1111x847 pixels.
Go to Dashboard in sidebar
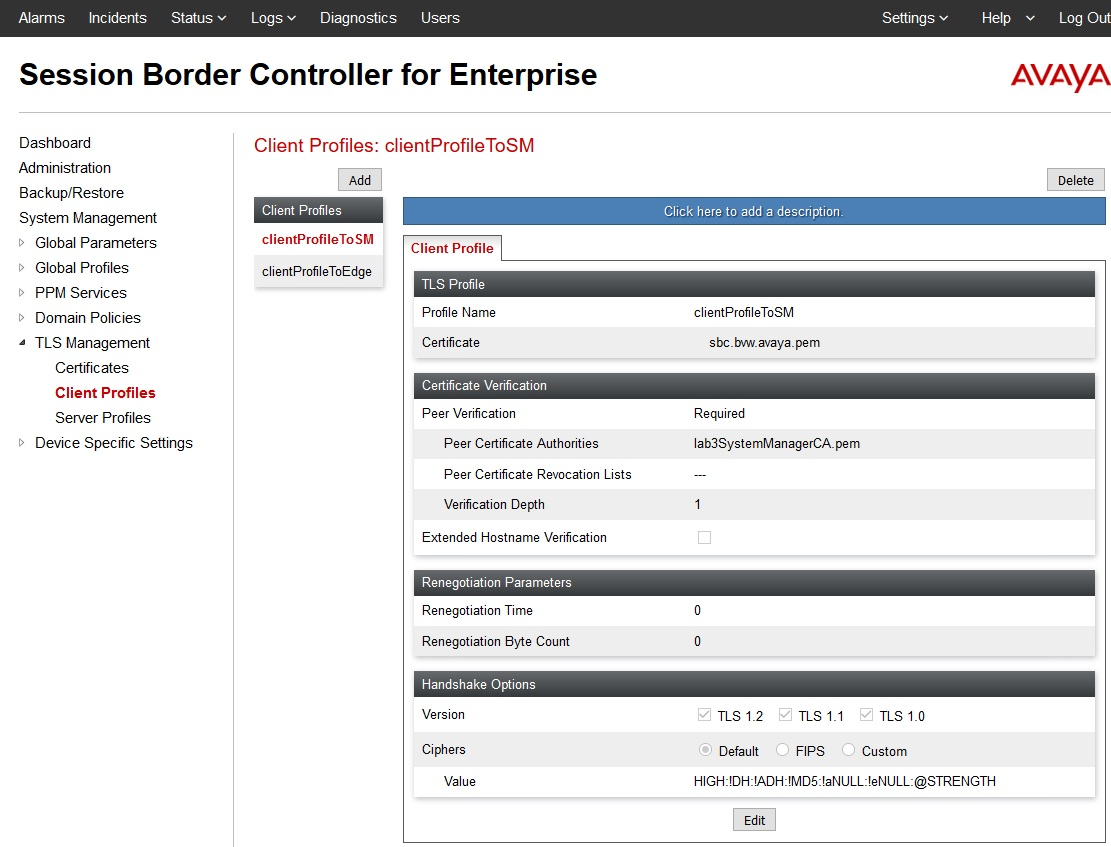point(55,142)
